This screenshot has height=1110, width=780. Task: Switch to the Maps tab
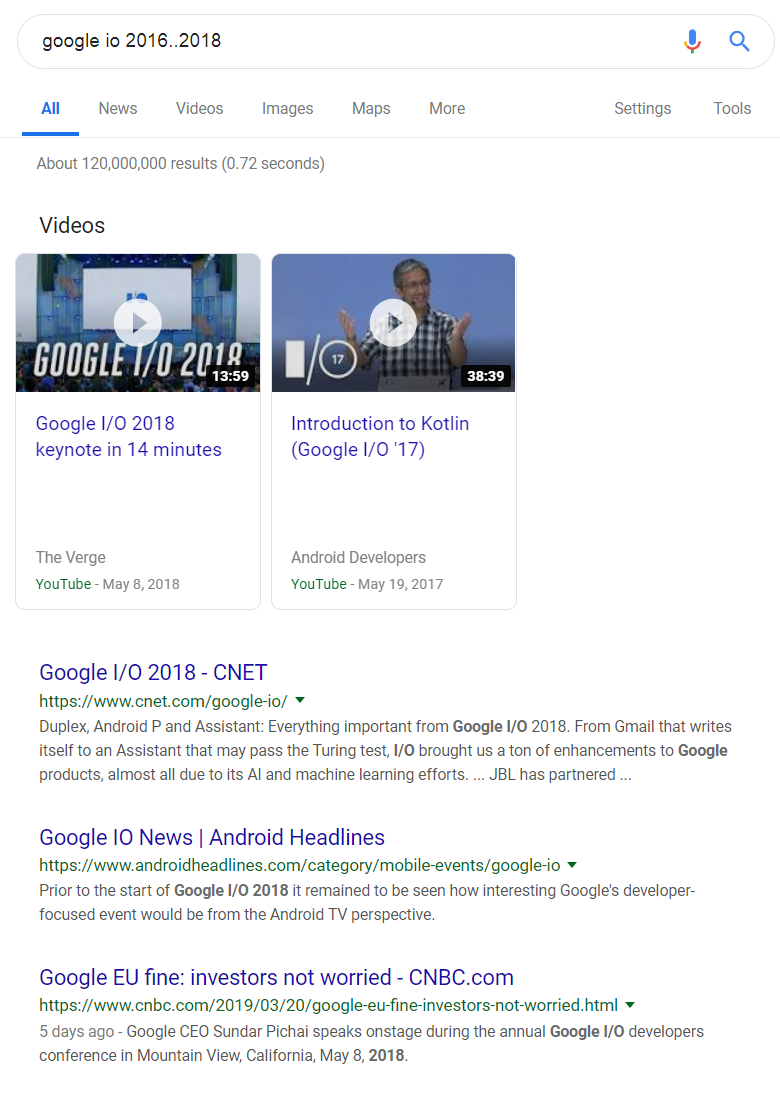(x=371, y=108)
